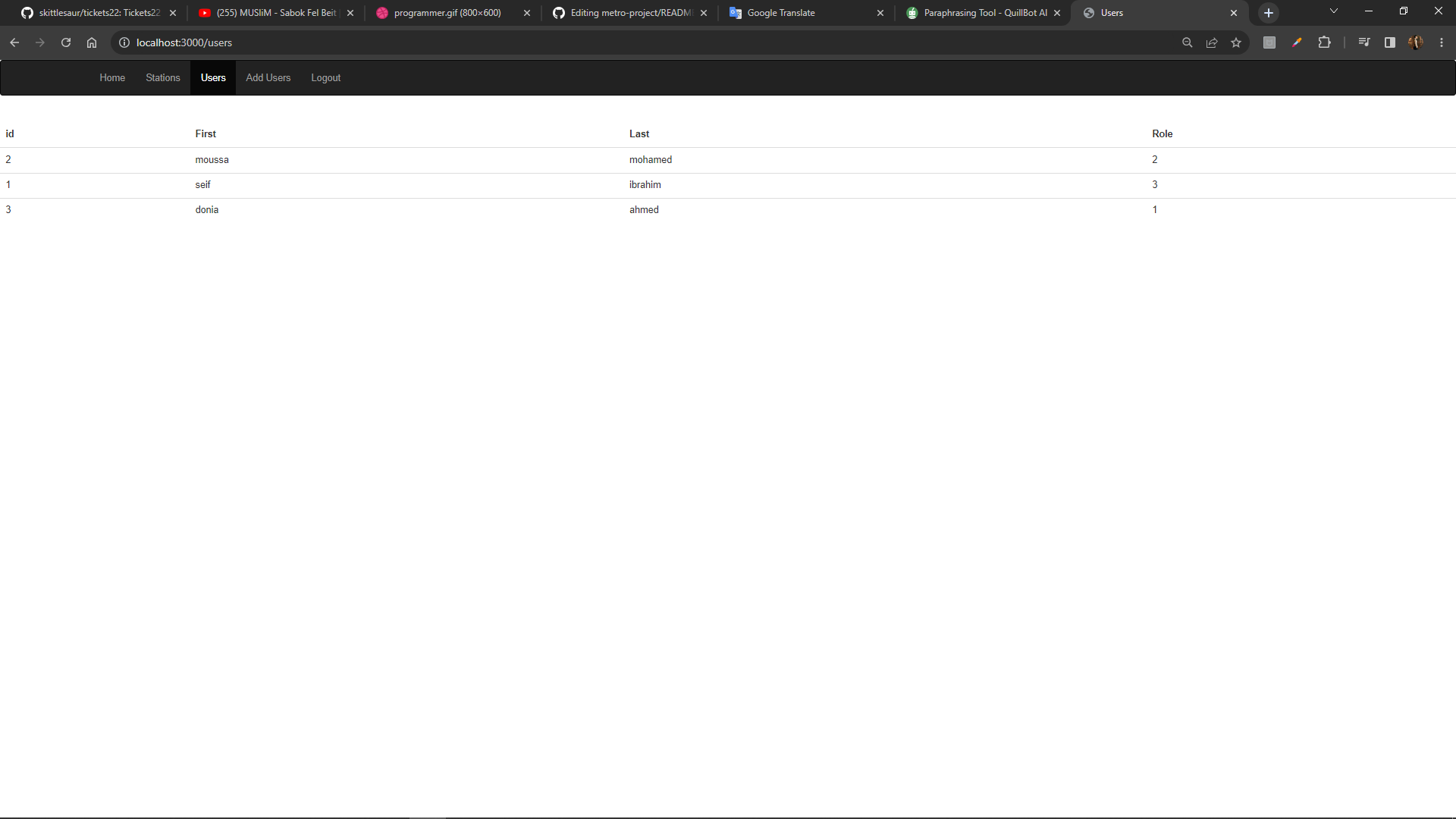Open the side panel icon

[x=1389, y=42]
